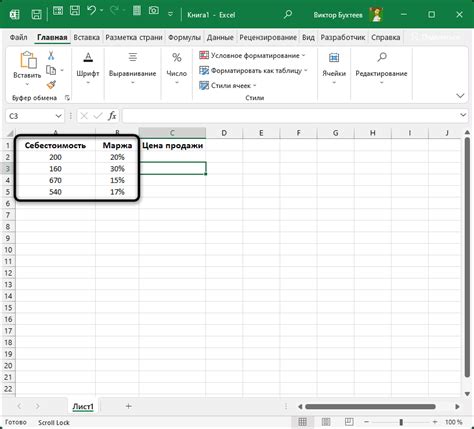Open the Name Box dropdown arrow
Image resolution: width=474 pixels, height=429 pixels.
point(58,116)
